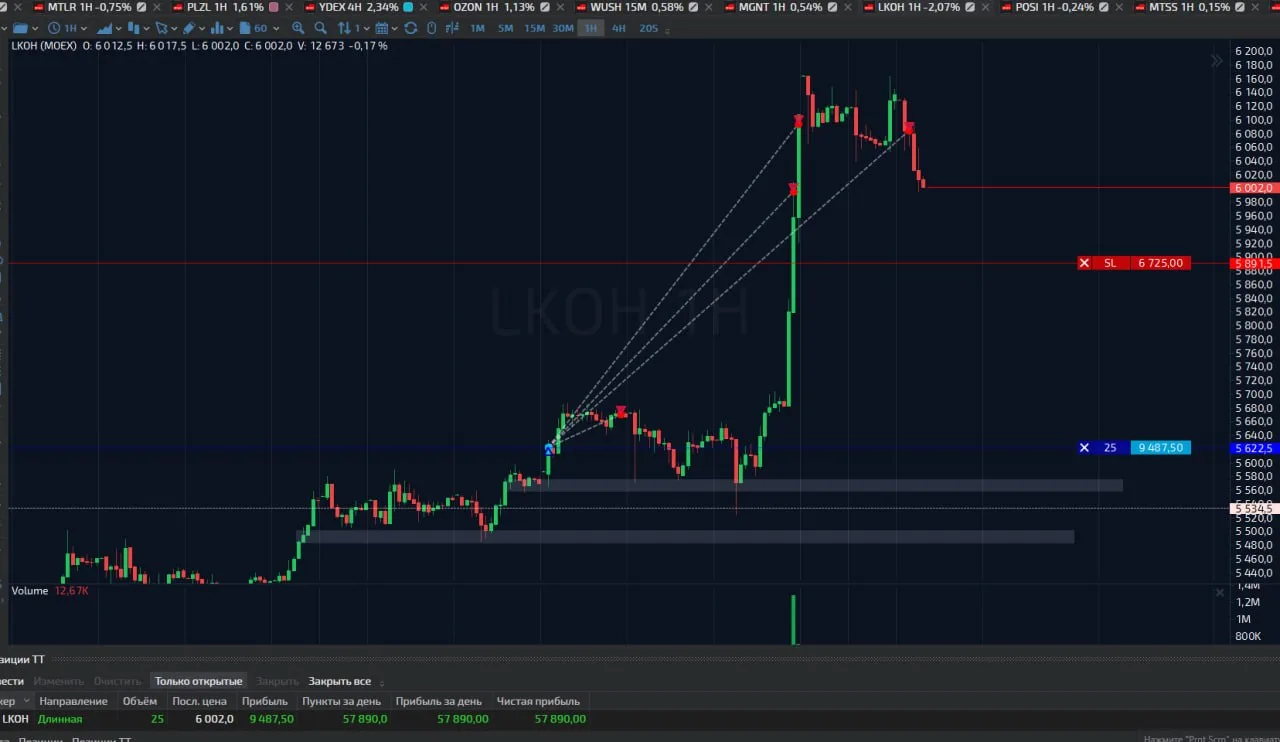1280x742 pixels.
Task: Select the pencil drawing tool
Action: tap(189, 28)
